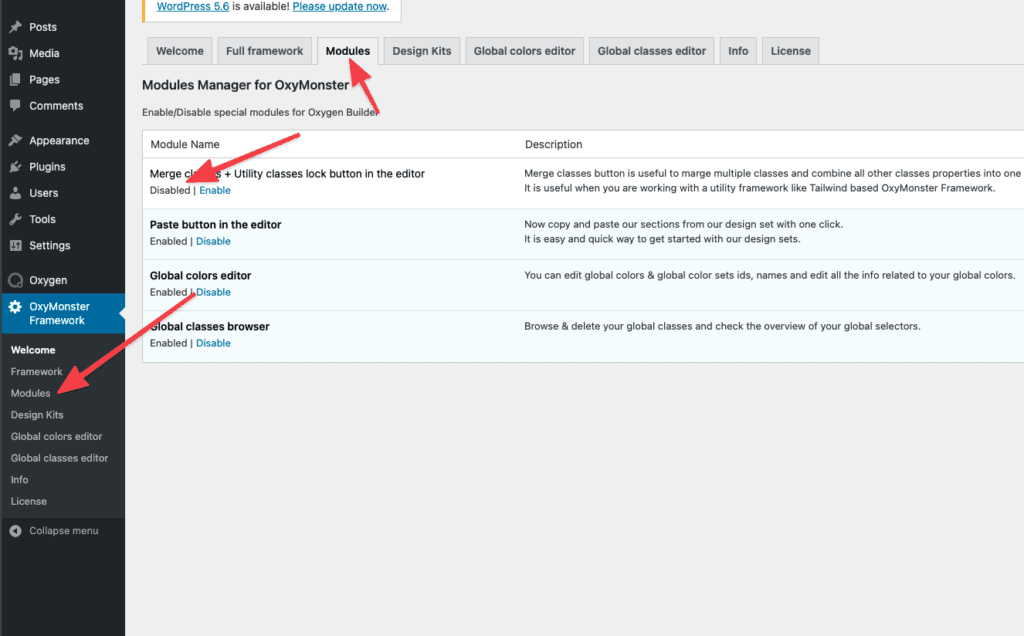1024x636 pixels.
Task: Click the Appearance brush icon
Action: 16,140
